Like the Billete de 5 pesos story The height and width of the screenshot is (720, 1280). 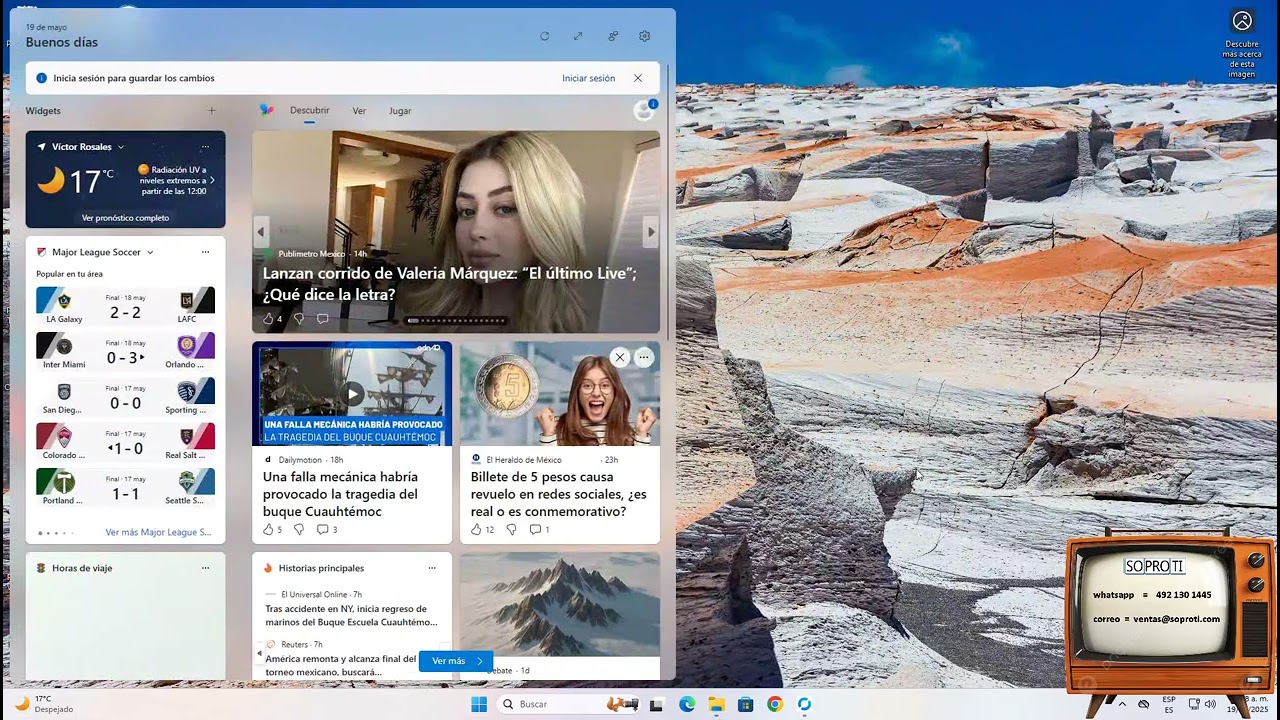click(476, 530)
